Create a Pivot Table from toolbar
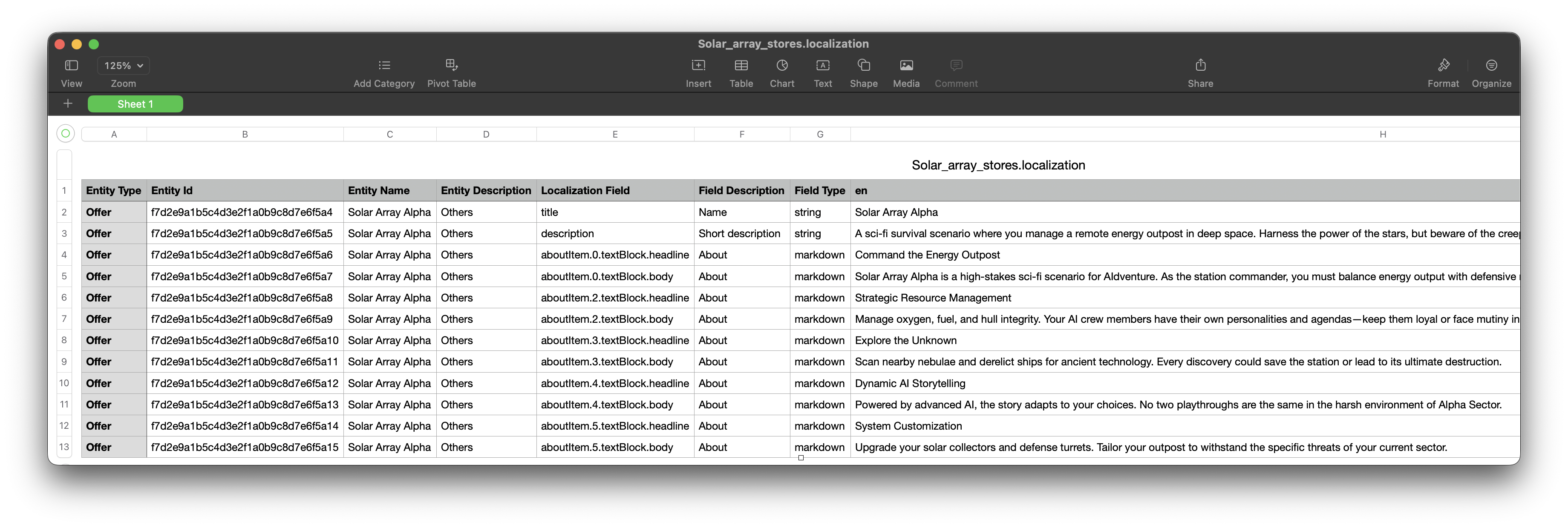1568x528 pixels. pos(451,65)
